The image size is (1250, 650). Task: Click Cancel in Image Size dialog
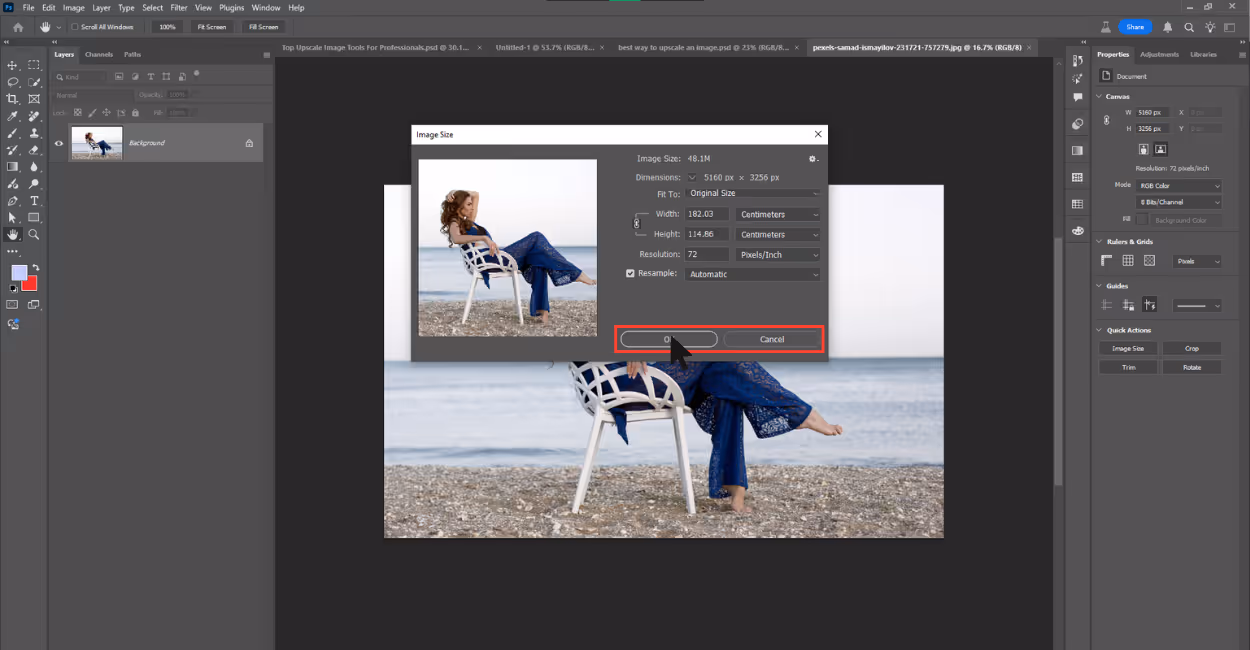[772, 339]
